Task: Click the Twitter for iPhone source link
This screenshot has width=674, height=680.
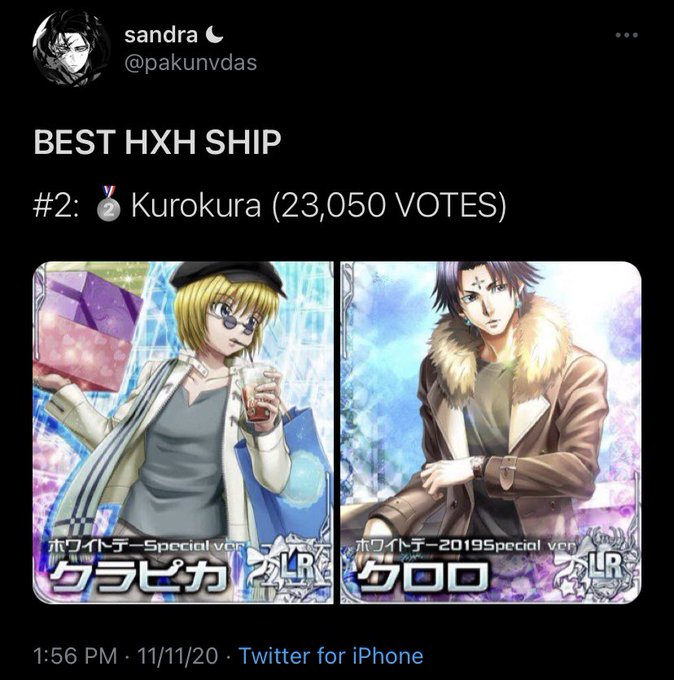Action: point(331,656)
